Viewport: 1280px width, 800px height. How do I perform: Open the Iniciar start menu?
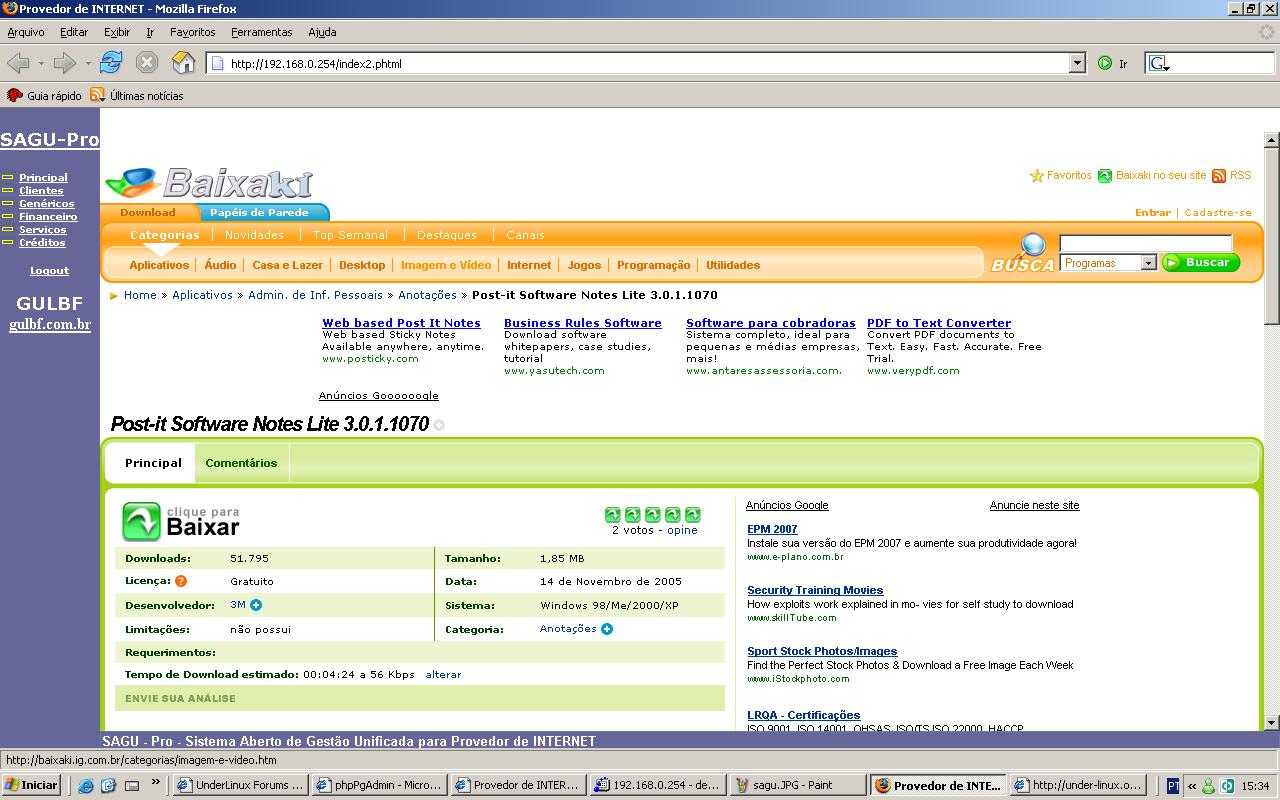coord(30,785)
